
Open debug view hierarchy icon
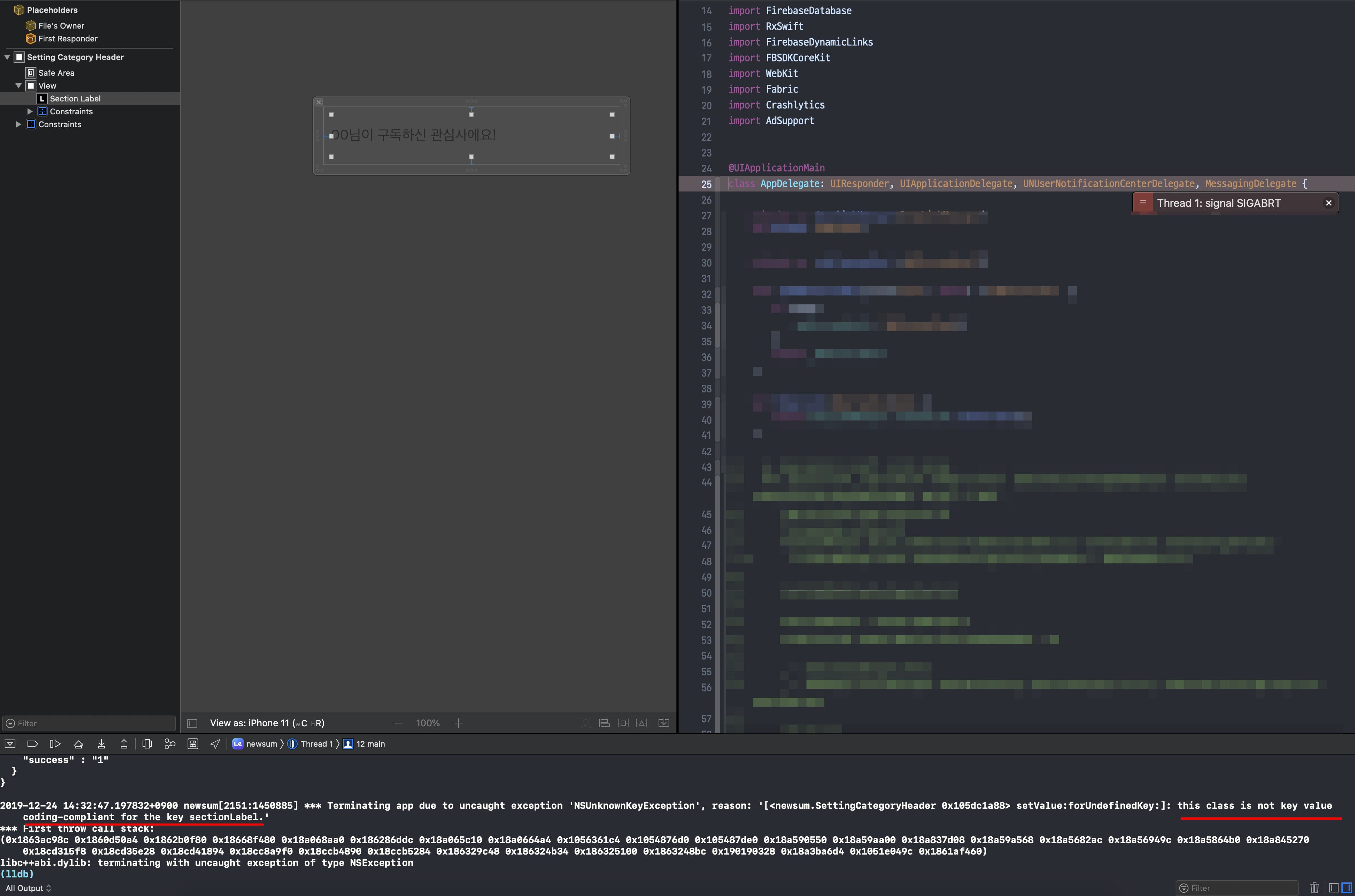pos(147,743)
